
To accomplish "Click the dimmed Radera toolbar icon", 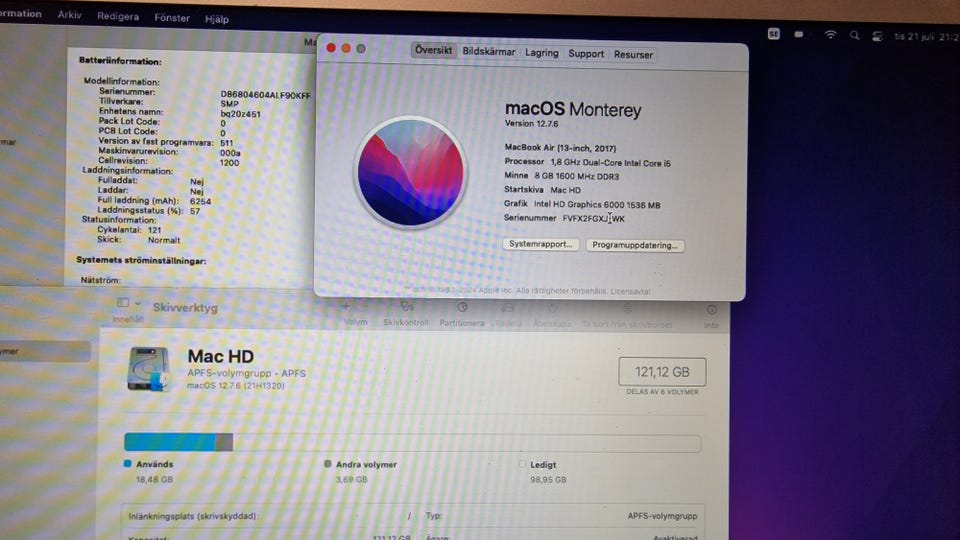I will 508,308.
